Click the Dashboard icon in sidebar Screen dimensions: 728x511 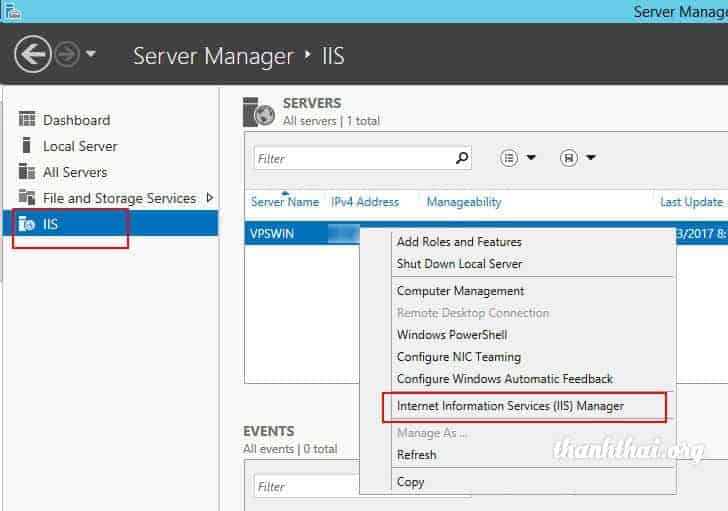coord(27,120)
